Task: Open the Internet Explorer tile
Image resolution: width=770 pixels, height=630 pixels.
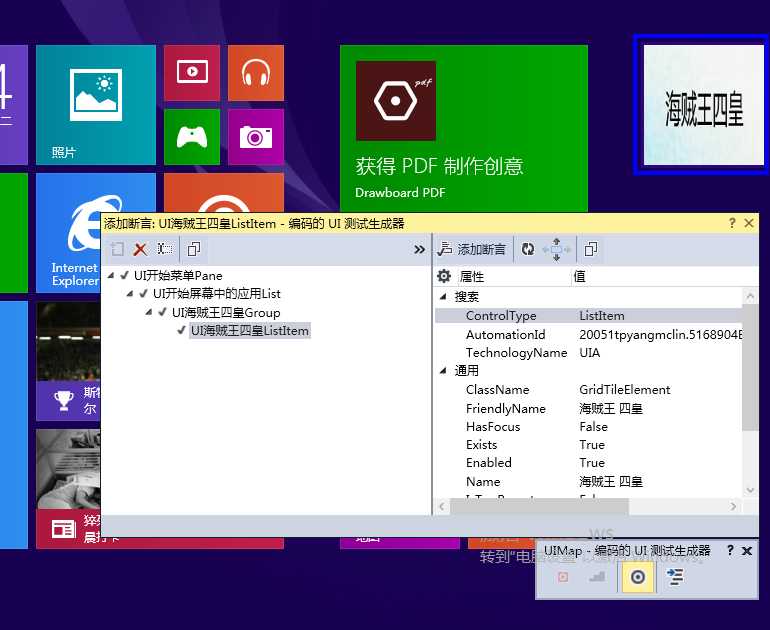Action: coord(68,233)
